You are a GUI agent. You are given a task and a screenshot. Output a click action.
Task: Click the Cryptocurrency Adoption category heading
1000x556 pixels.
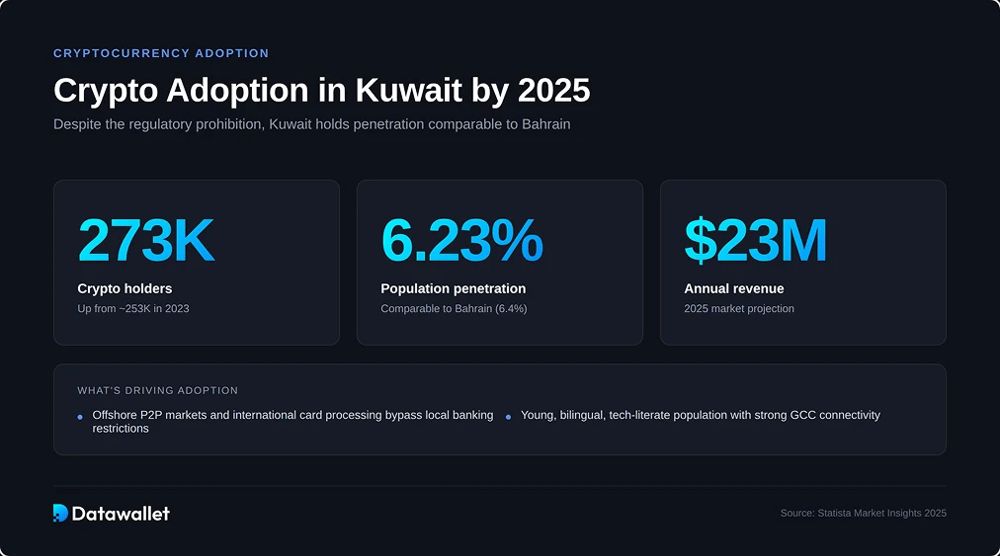pyautogui.click(x=161, y=53)
